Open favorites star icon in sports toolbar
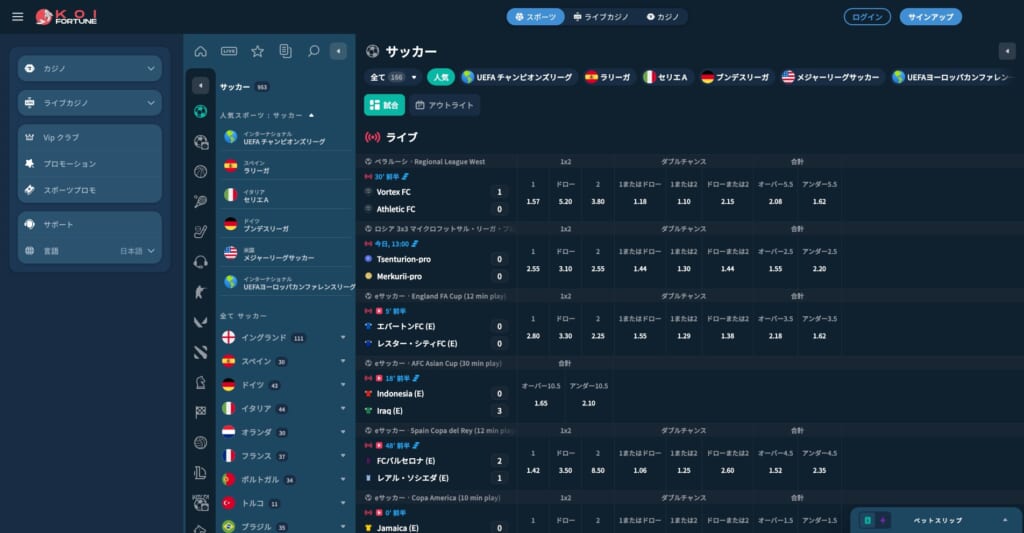The height and width of the screenshot is (533, 1024). (257, 51)
